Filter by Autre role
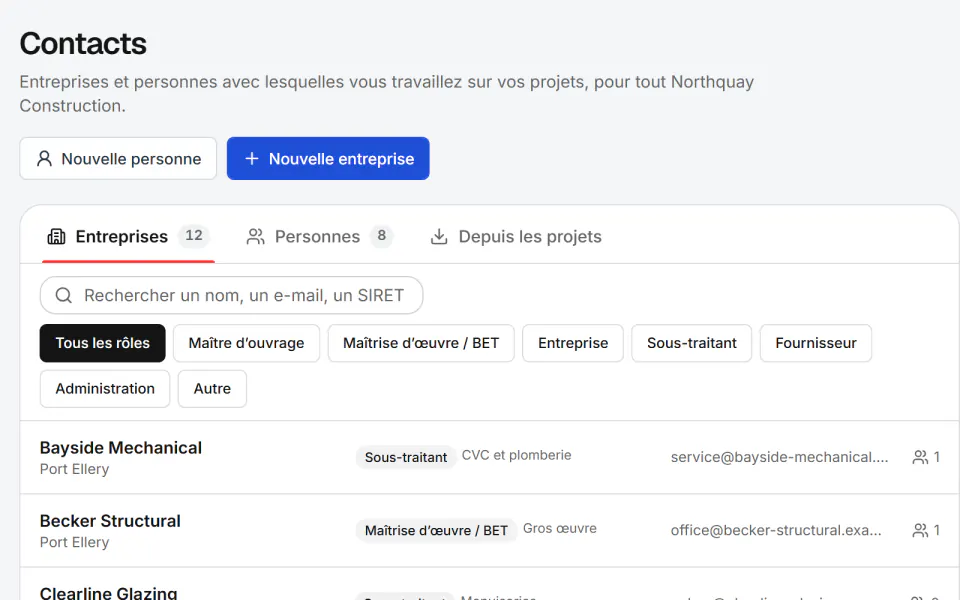 [212, 389]
